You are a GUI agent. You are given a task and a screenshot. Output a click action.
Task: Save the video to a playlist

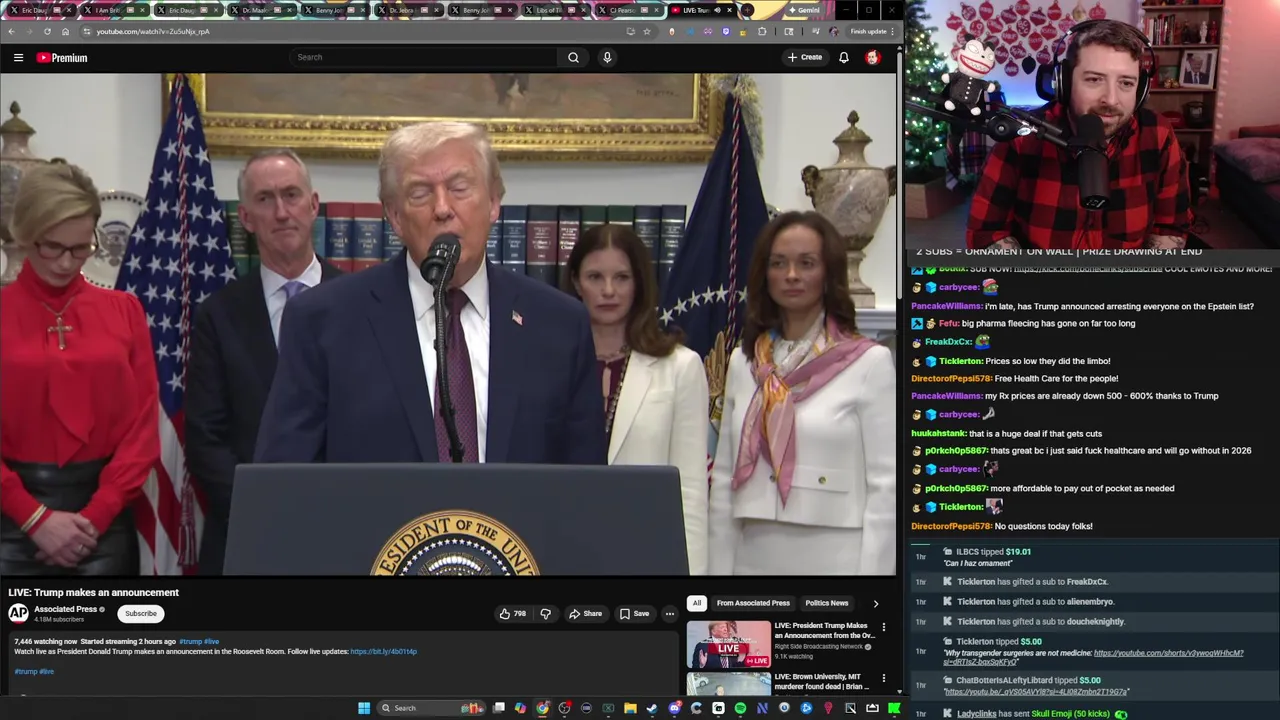634,613
